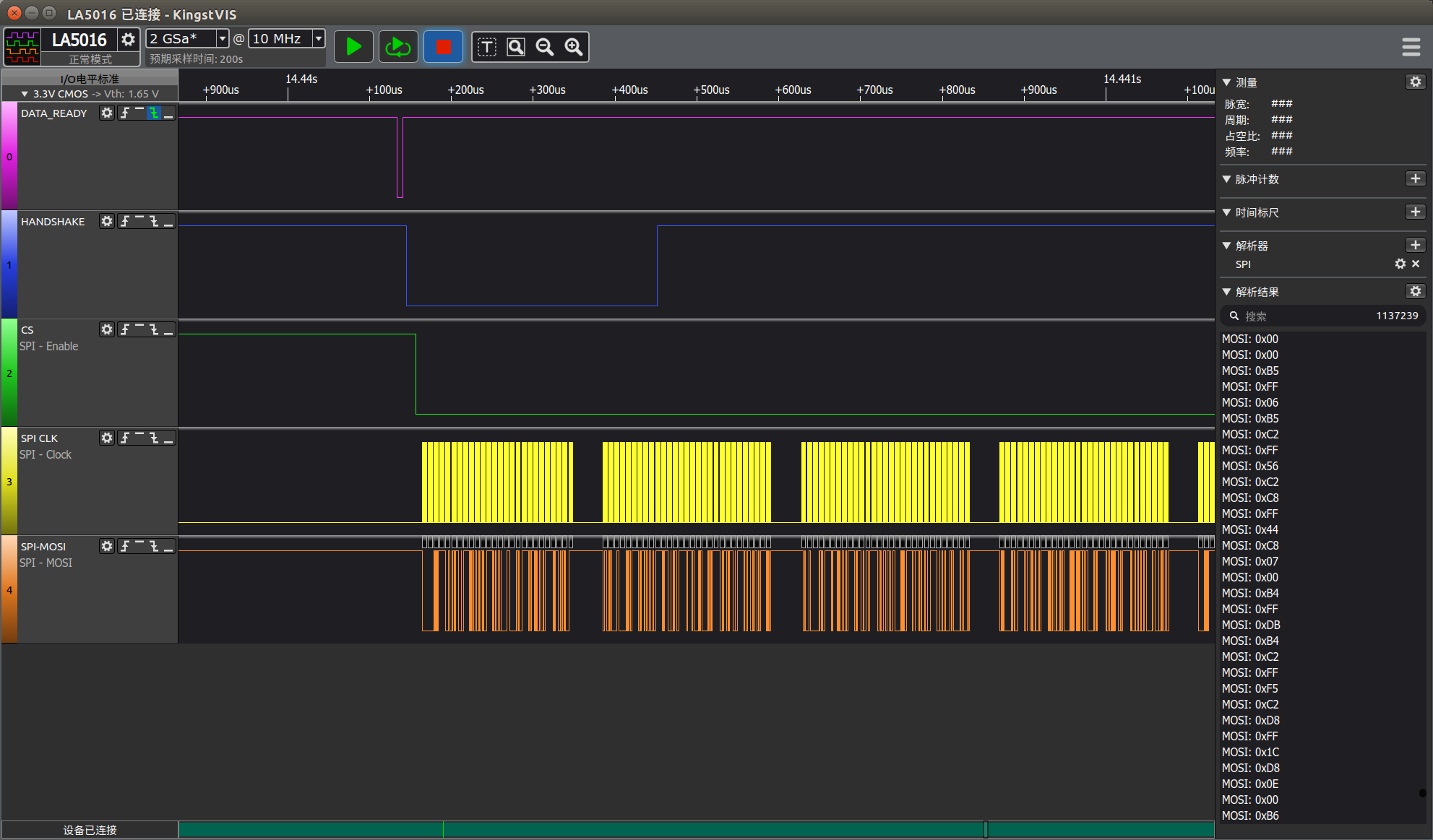Select result row MOSI: 0x56
Viewport: 1433px width, 840px height.
[1250, 466]
